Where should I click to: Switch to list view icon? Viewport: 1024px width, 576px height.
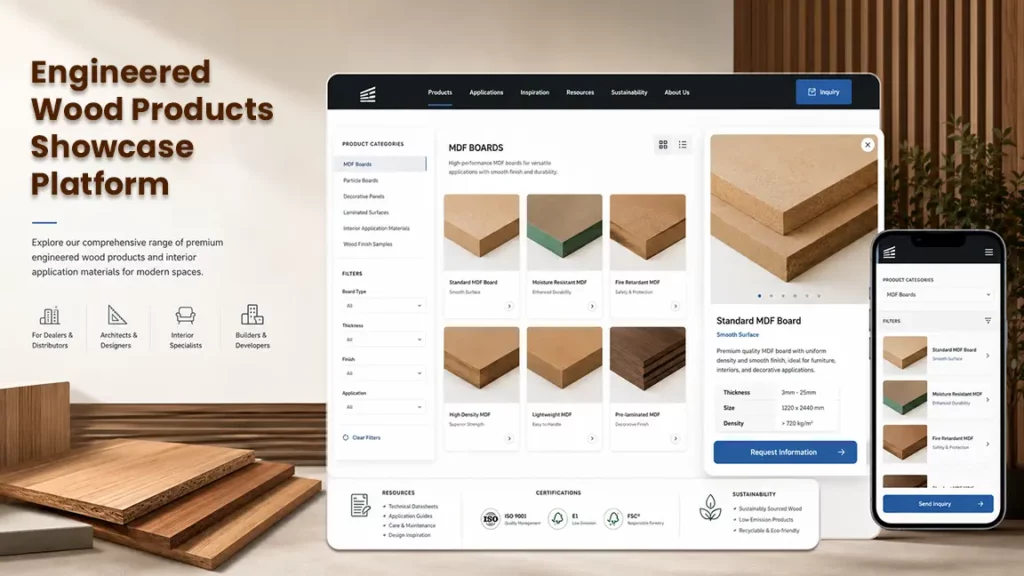(x=682, y=144)
